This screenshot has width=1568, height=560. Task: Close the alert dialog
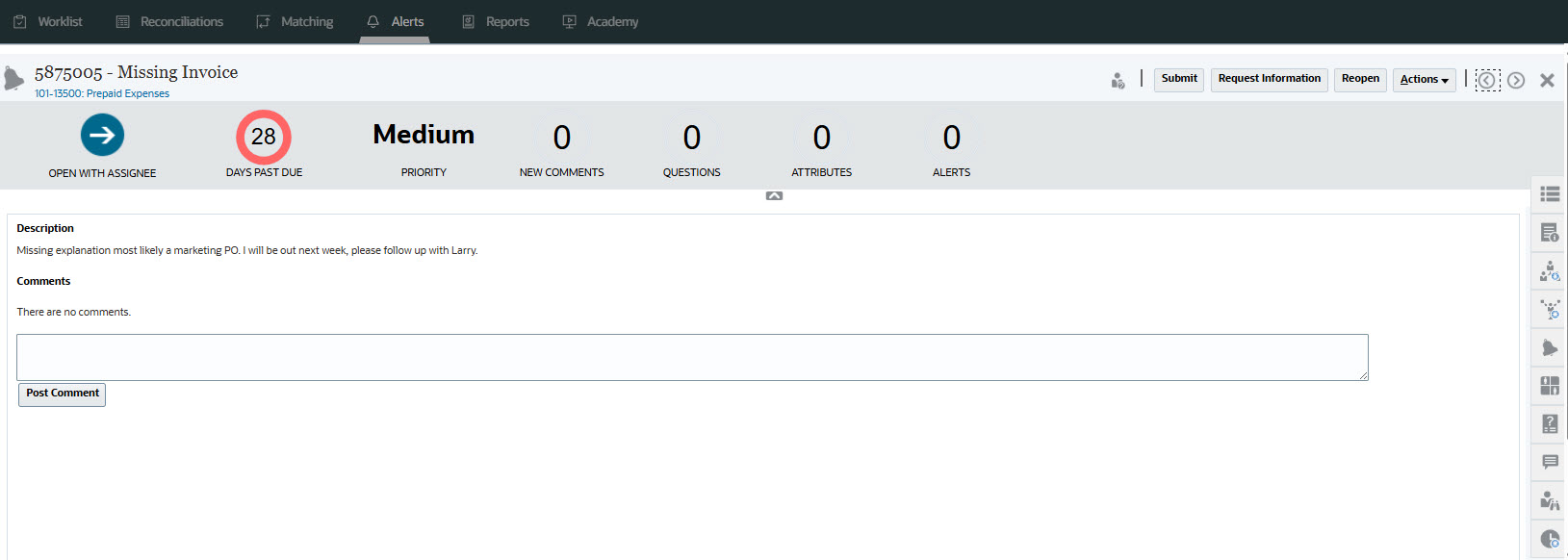1547,80
